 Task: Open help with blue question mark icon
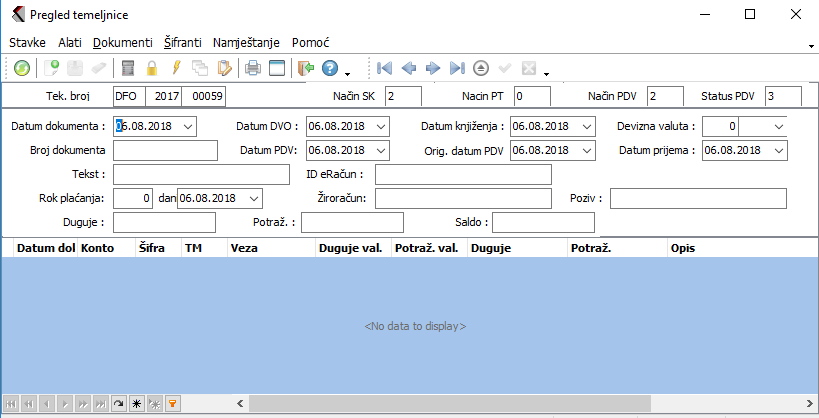pos(330,69)
